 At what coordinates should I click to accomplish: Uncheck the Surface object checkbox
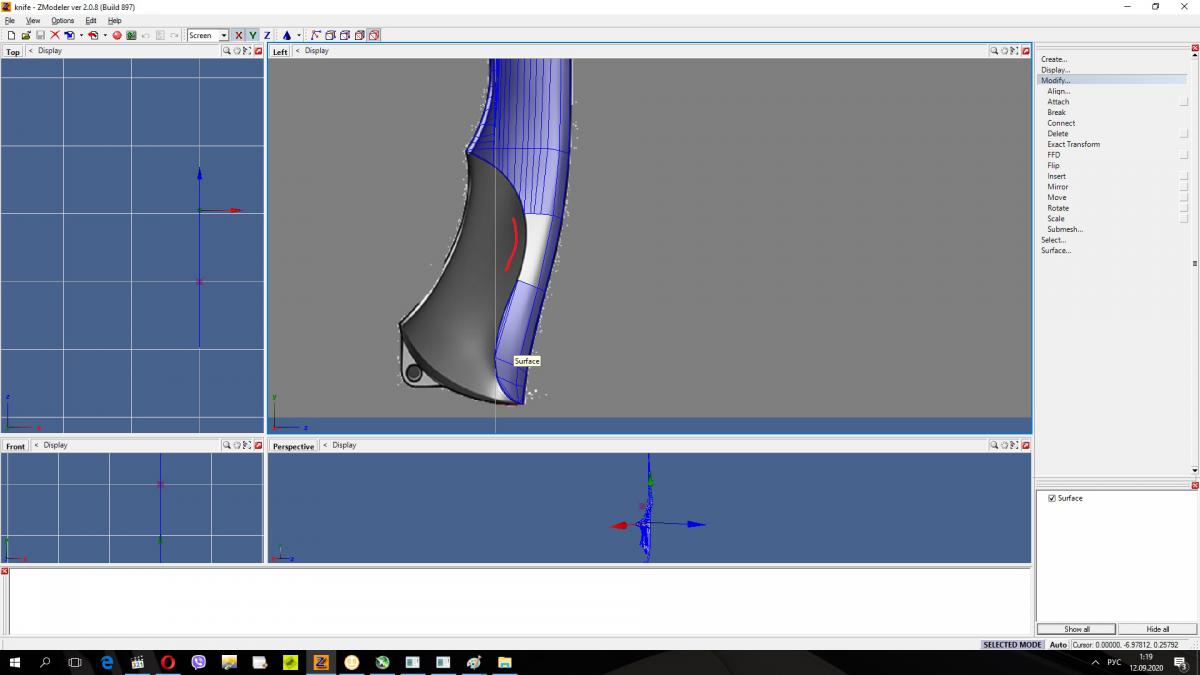(x=1052, y=498)
